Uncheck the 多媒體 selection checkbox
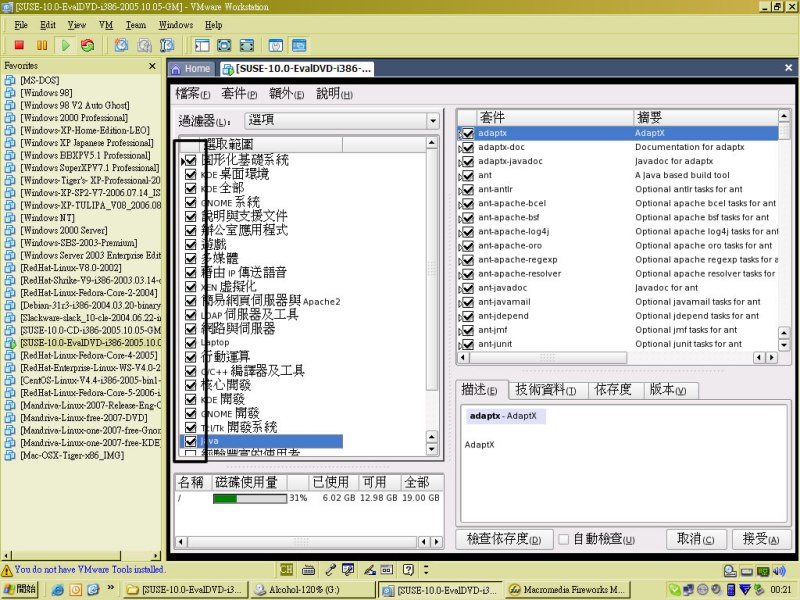The height and width of the screenshot is (600, 800). coord(190,258)
